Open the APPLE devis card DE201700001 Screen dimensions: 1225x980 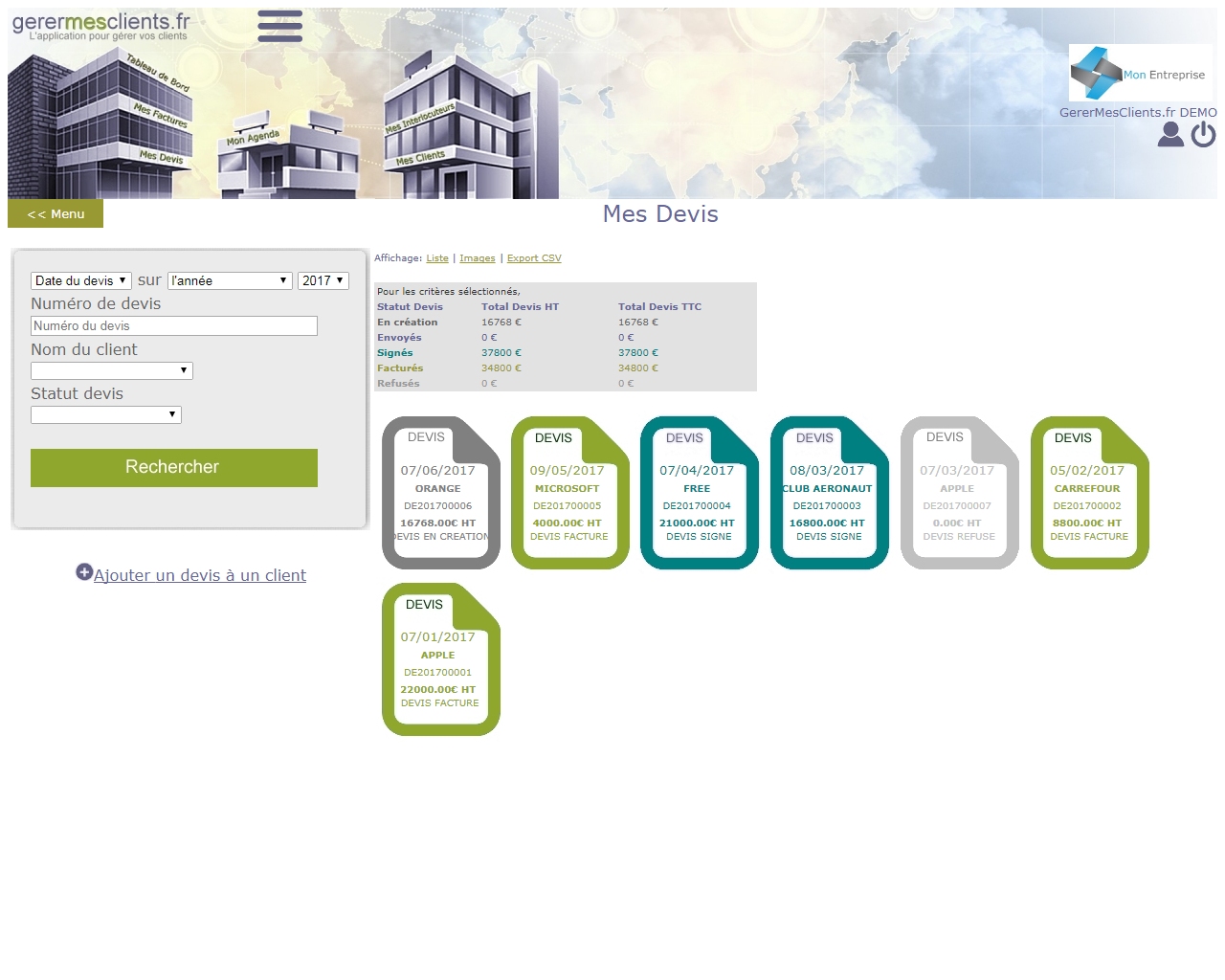(x=441, y=659)
